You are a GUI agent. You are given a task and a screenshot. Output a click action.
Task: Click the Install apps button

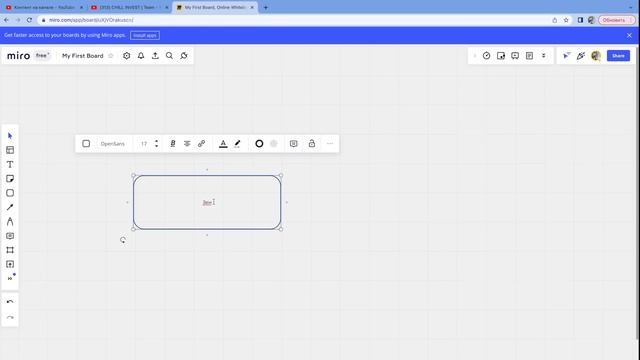click(145, 36)
